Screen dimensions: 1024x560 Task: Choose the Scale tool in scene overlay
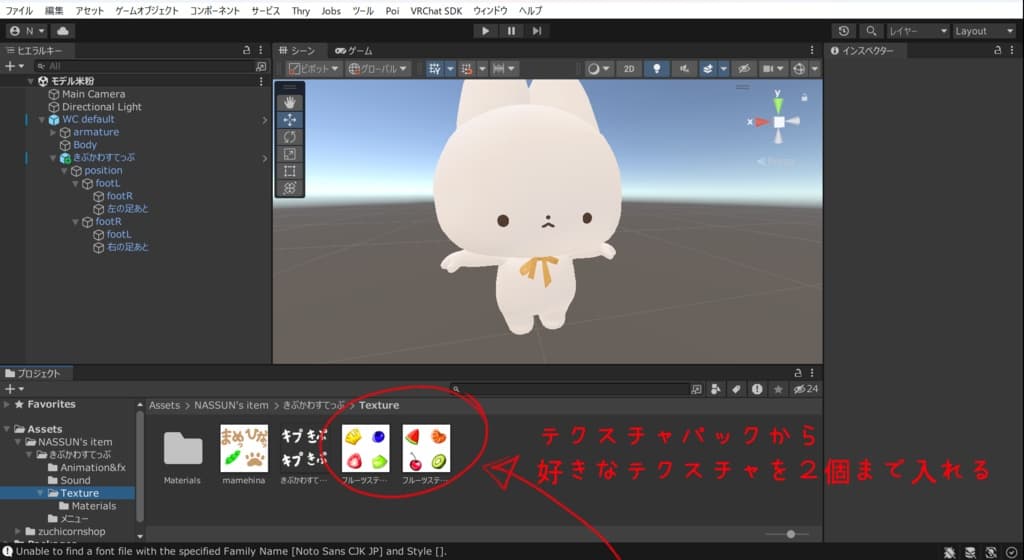tap(290, 153)
